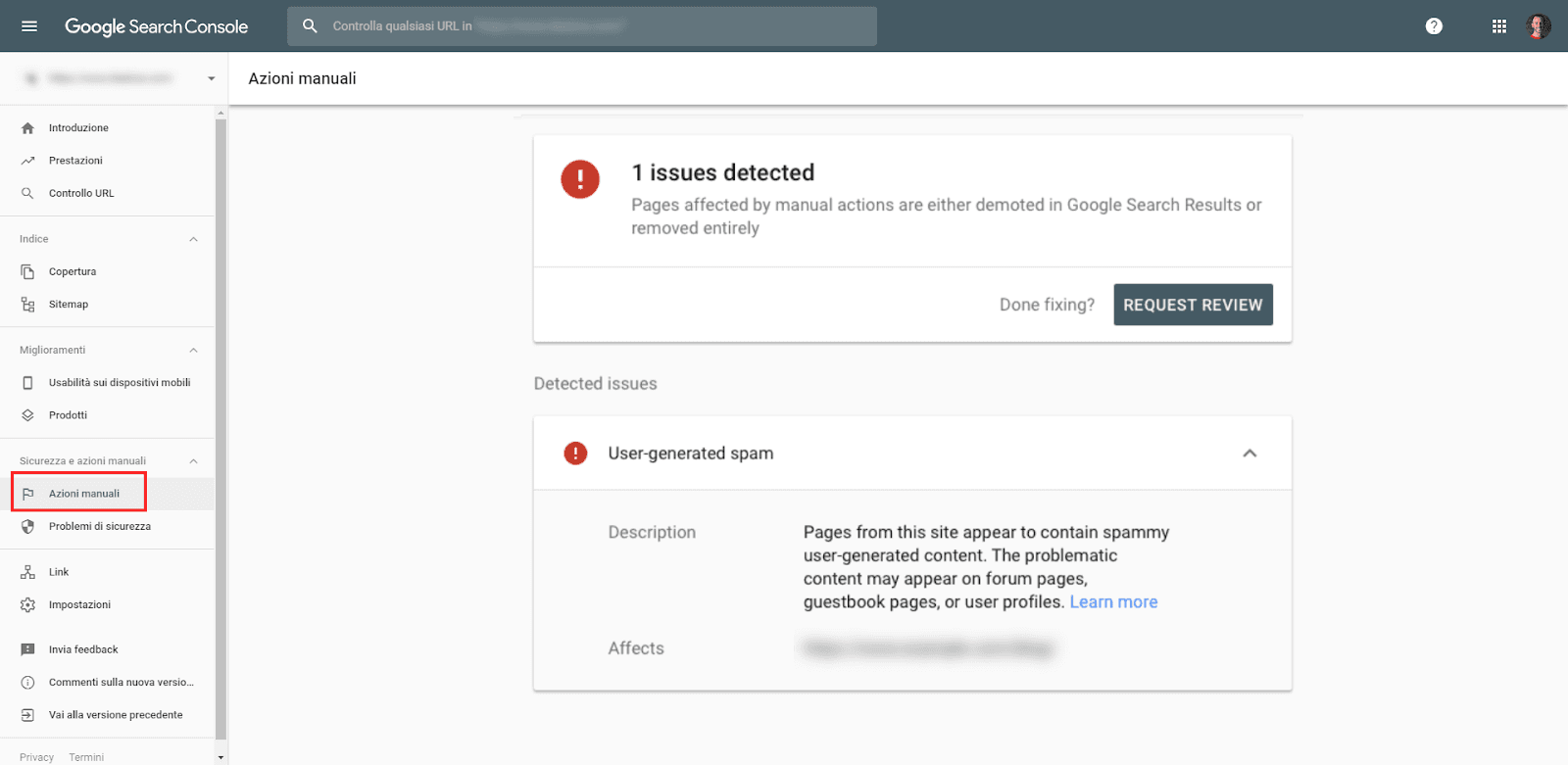Collapse Sicurezza e azioni manuali section
Image resolution: width=1568 pixels, height=765 pixels.
click(x=193, y=461)
